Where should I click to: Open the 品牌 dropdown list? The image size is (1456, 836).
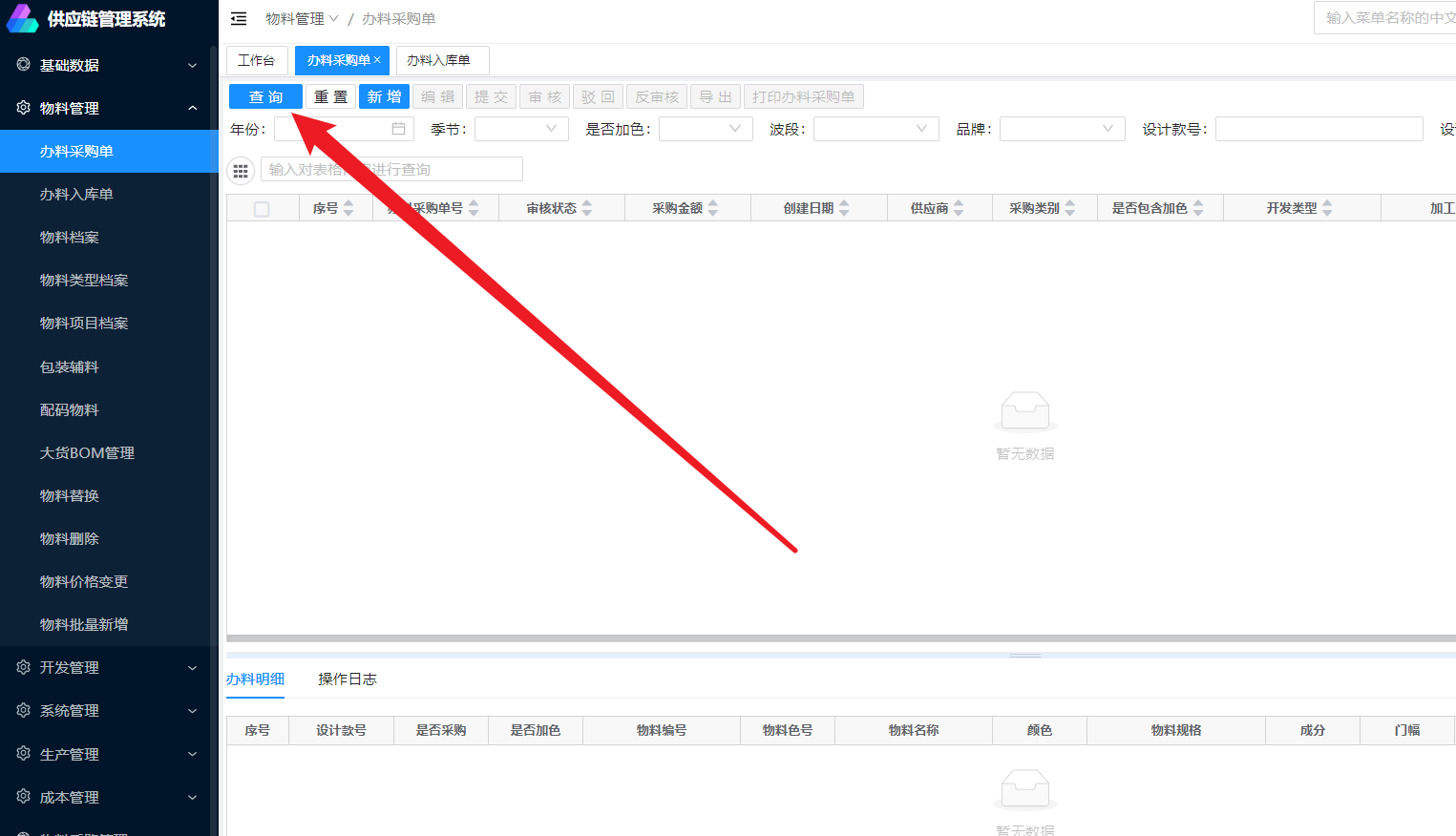pyautogui.click(x=1062, y=129)
